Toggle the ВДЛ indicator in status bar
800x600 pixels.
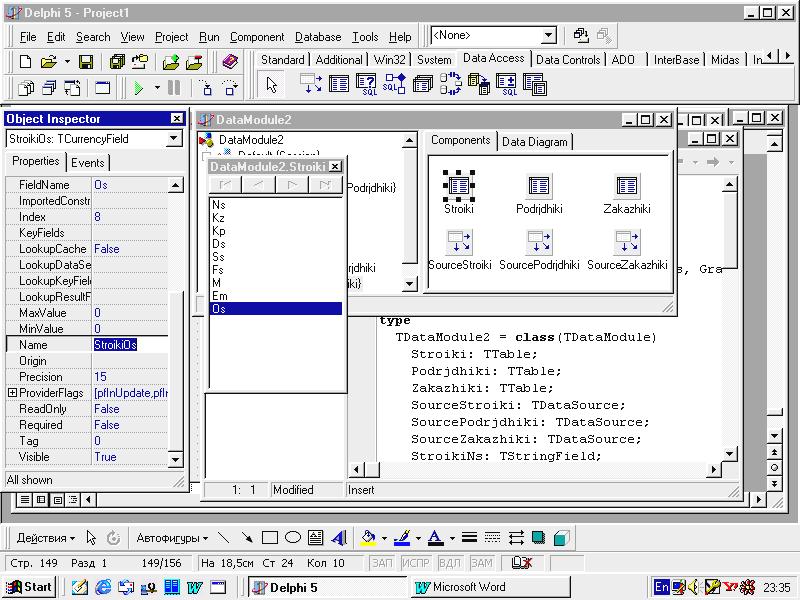(x=449, y=563)
